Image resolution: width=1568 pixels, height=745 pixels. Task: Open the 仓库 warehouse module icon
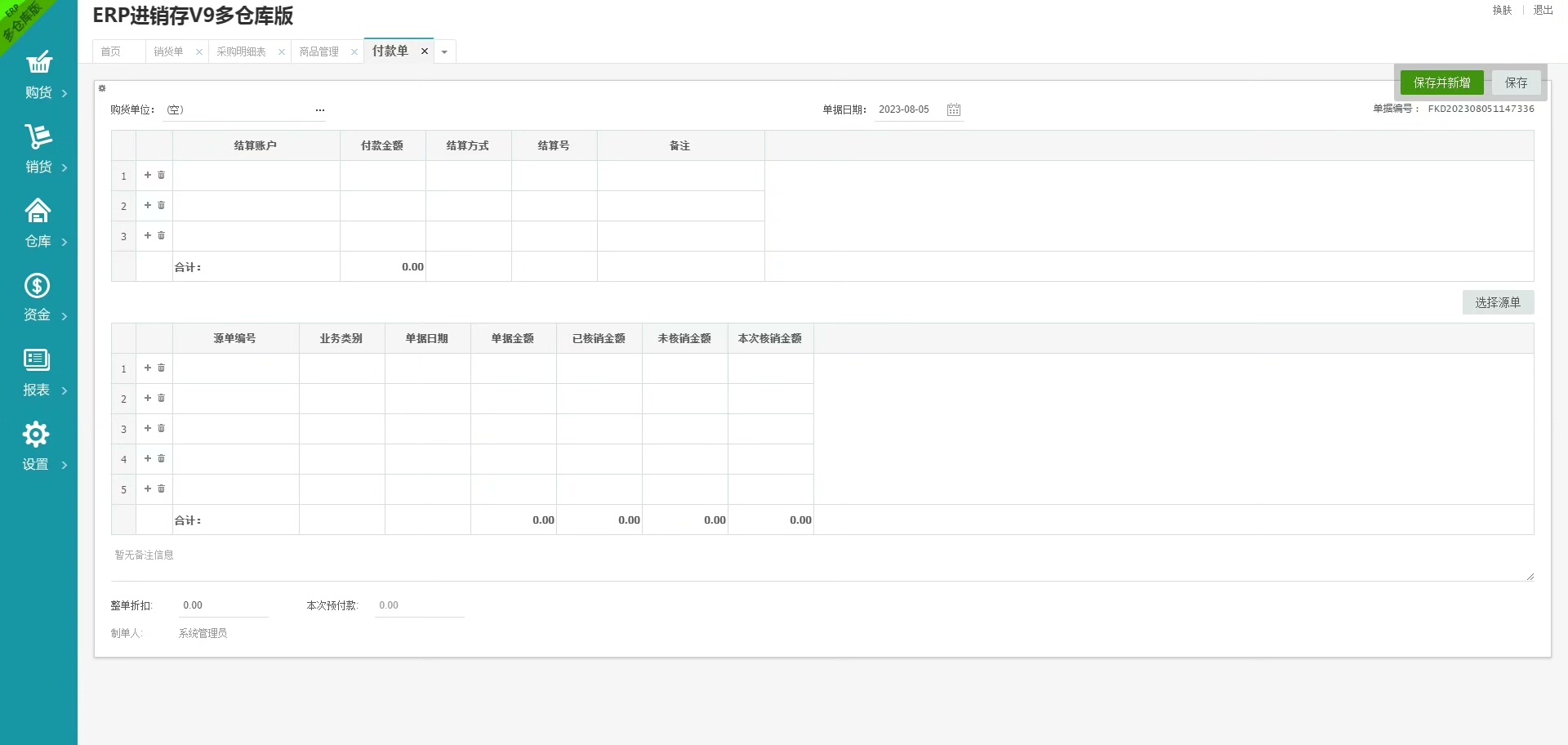click(x=38, y=212)
